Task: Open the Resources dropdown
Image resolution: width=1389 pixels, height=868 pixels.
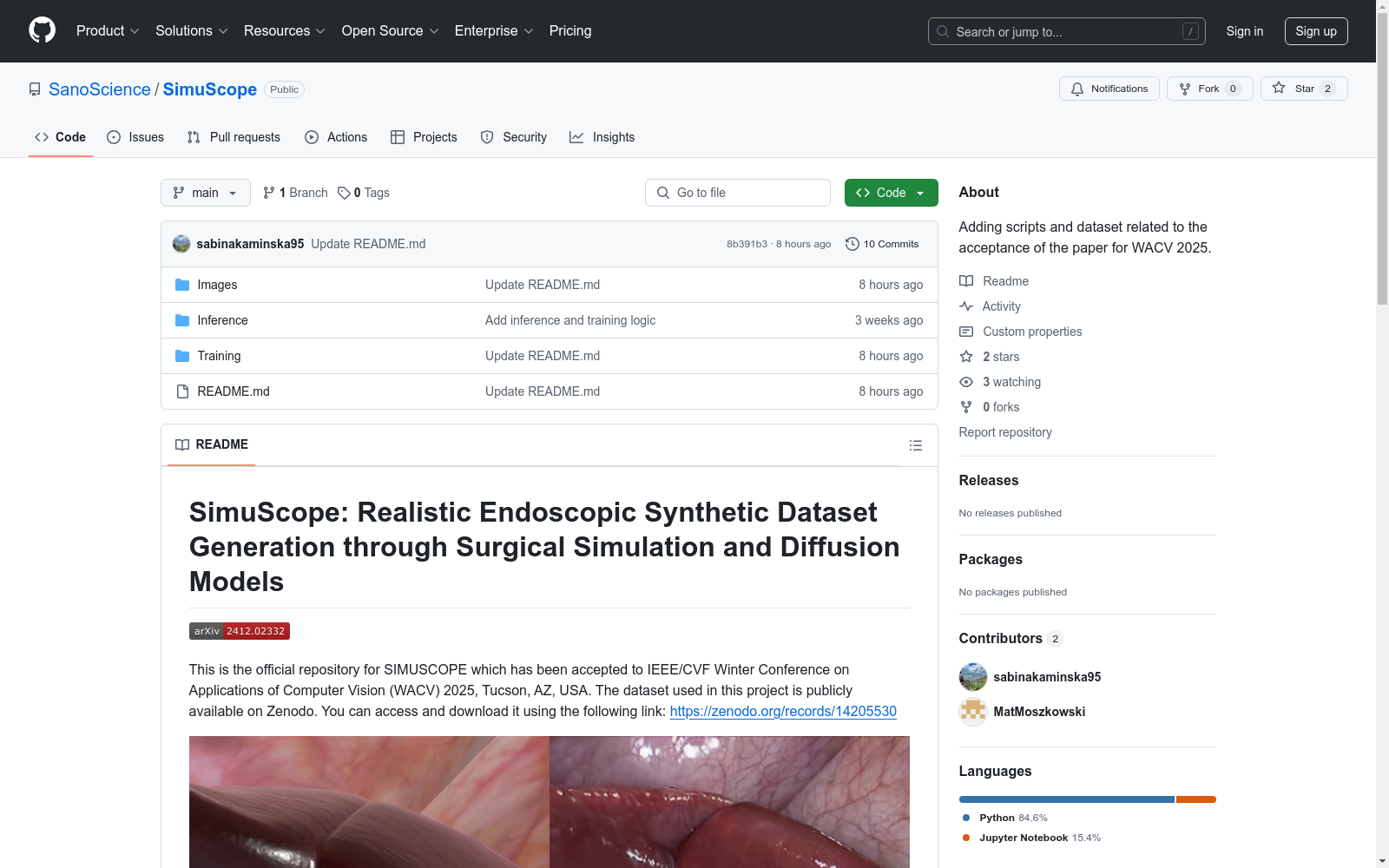Action: click(284, 31)
